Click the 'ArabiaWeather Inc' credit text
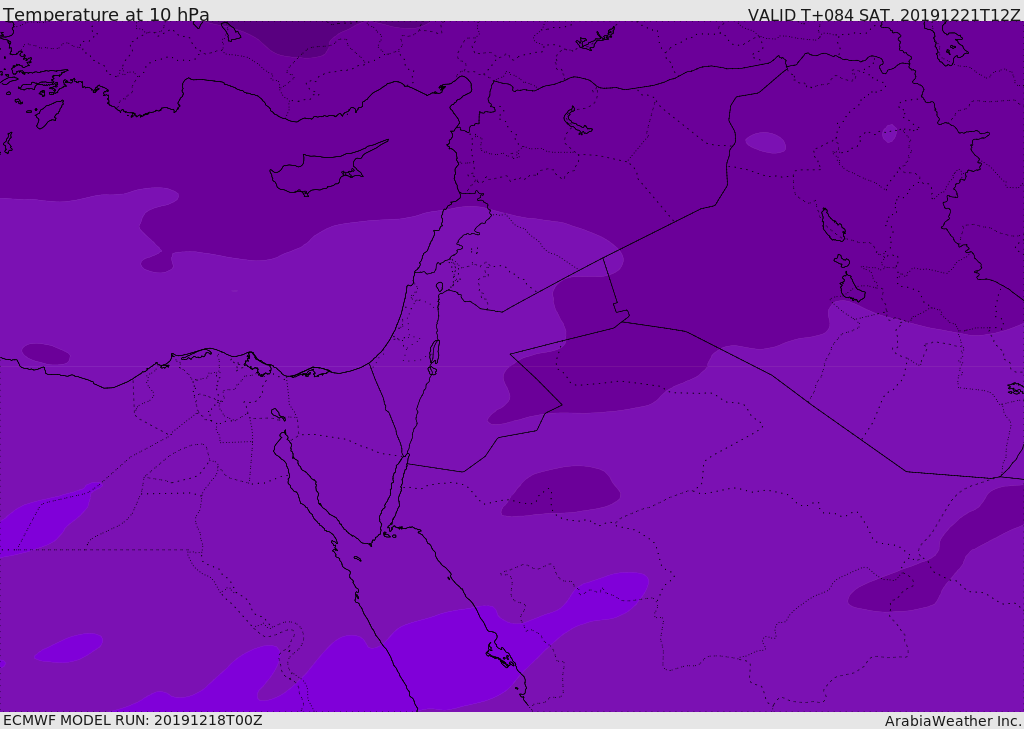1024x729 pixels. click(x=953, y=721)
